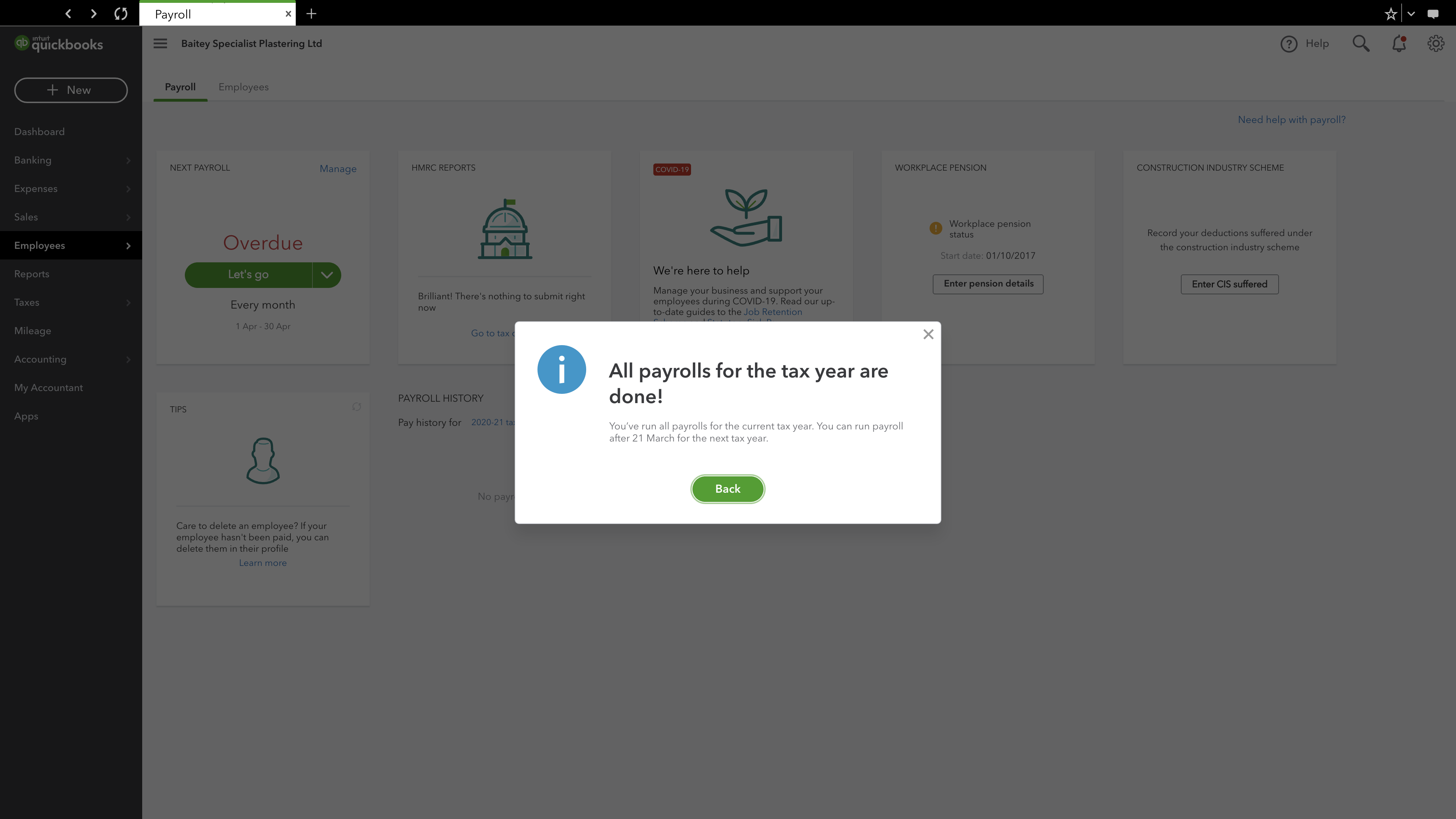
Task: Click the green Back button
Action: click(727, 489)
